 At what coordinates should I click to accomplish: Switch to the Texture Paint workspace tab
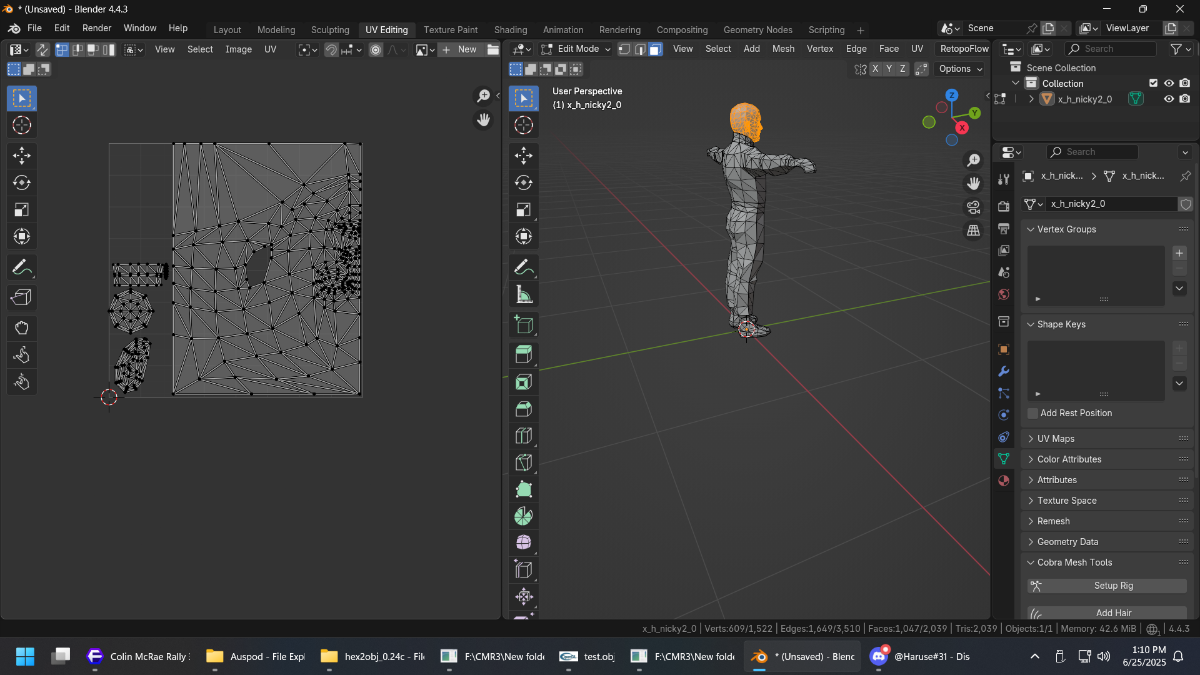[451, 30]
